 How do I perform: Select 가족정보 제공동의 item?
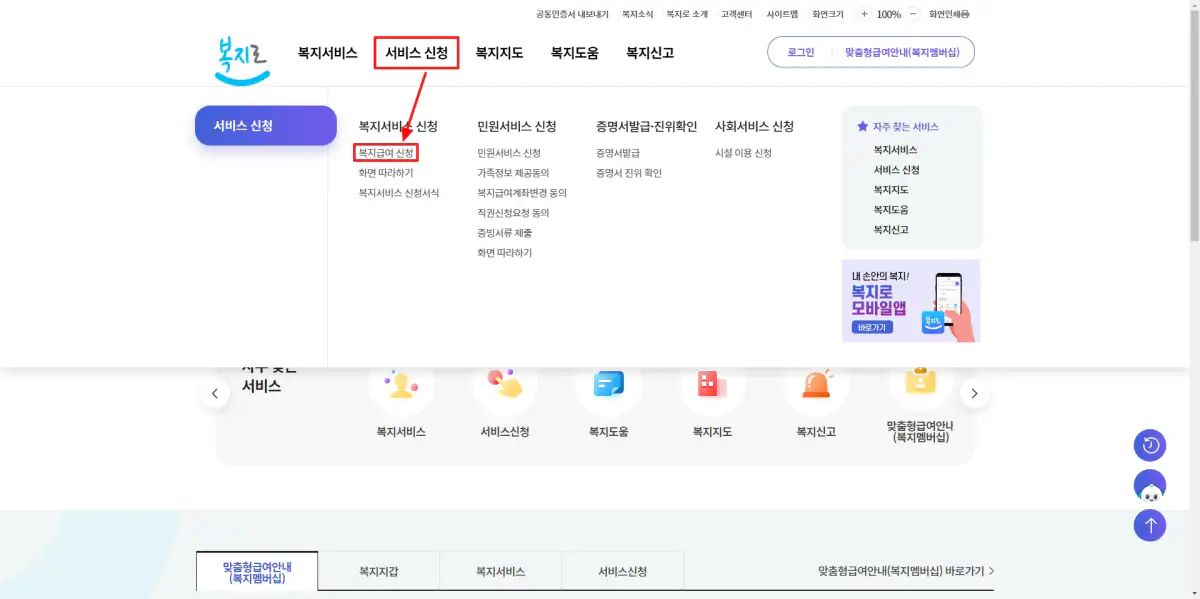[x=513, y=173]
